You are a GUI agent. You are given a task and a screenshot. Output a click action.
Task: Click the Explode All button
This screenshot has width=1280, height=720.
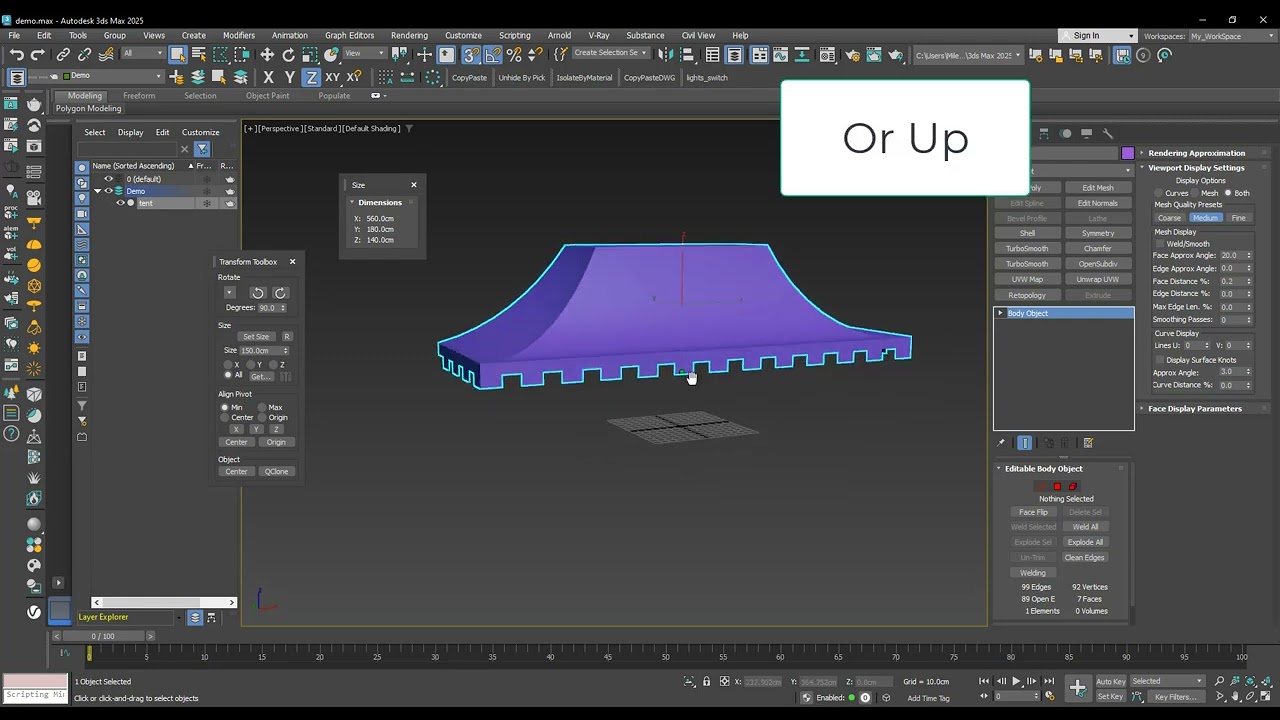pyautogui.click(x=1085, y=543)
